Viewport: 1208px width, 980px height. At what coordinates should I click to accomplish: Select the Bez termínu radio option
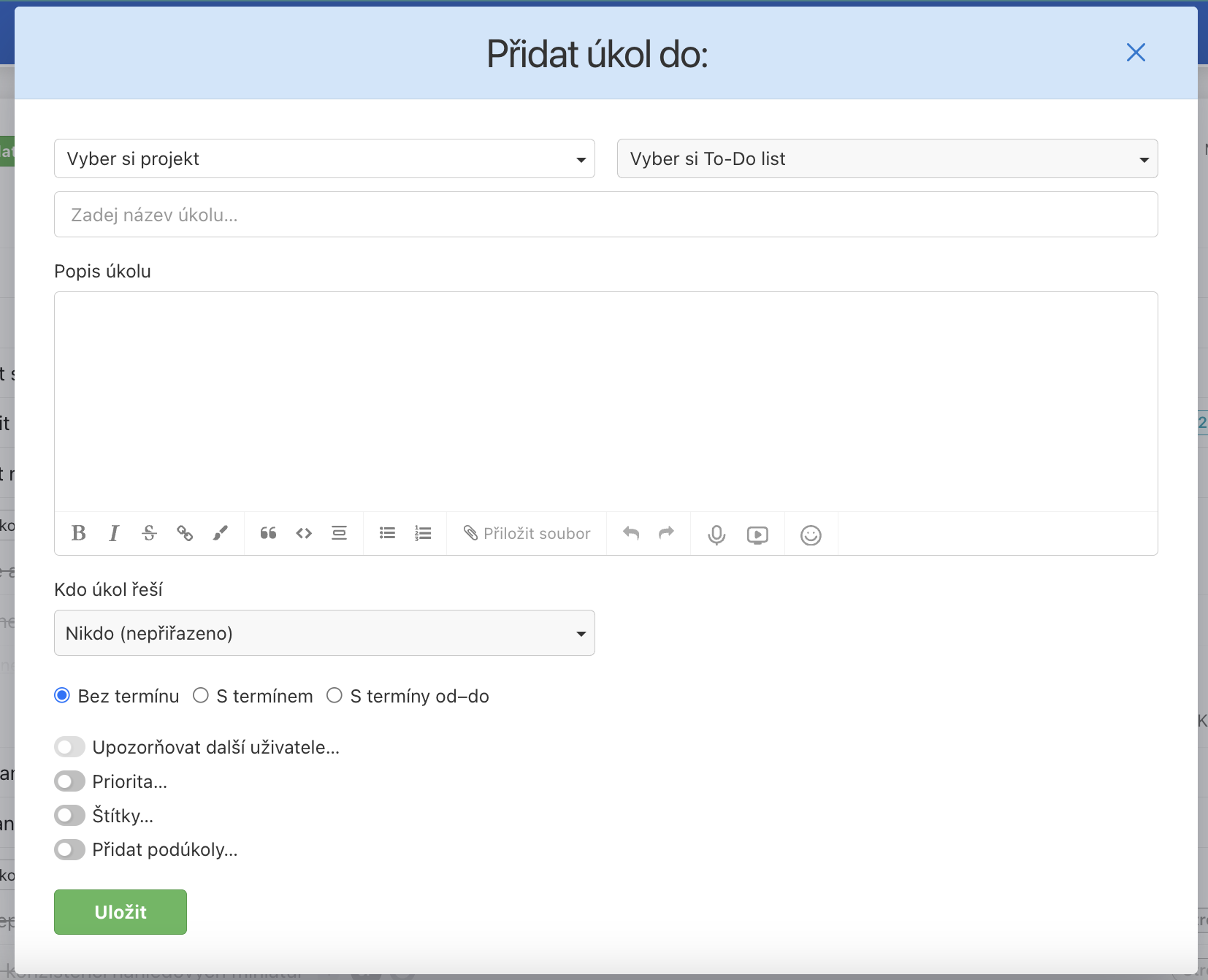pos(62,696)
